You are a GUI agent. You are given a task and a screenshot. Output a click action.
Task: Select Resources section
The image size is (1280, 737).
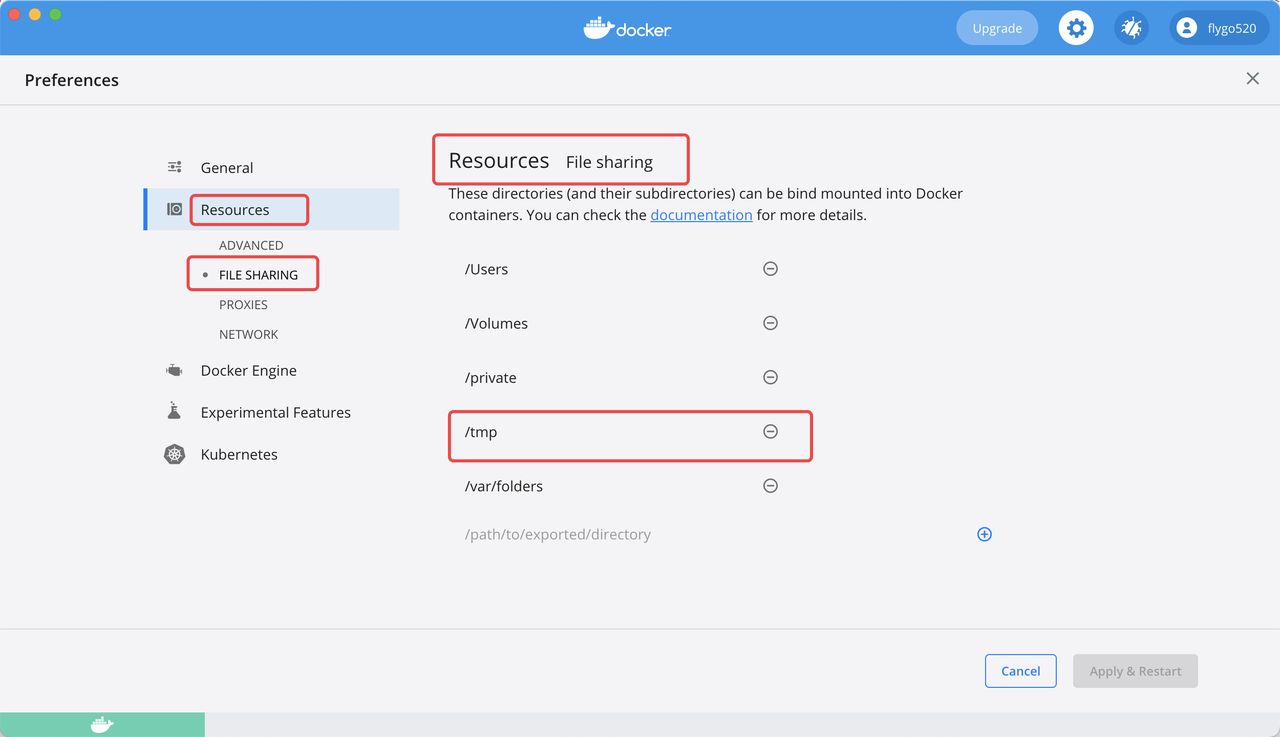(x=235, y=210)
